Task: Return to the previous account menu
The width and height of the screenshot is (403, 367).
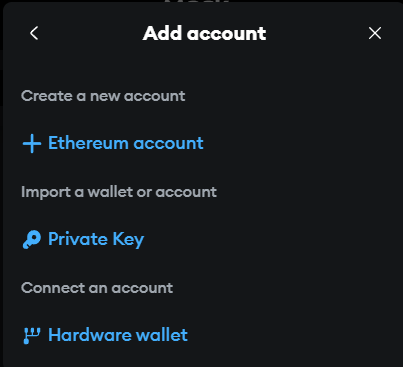Action: point(34,33)
